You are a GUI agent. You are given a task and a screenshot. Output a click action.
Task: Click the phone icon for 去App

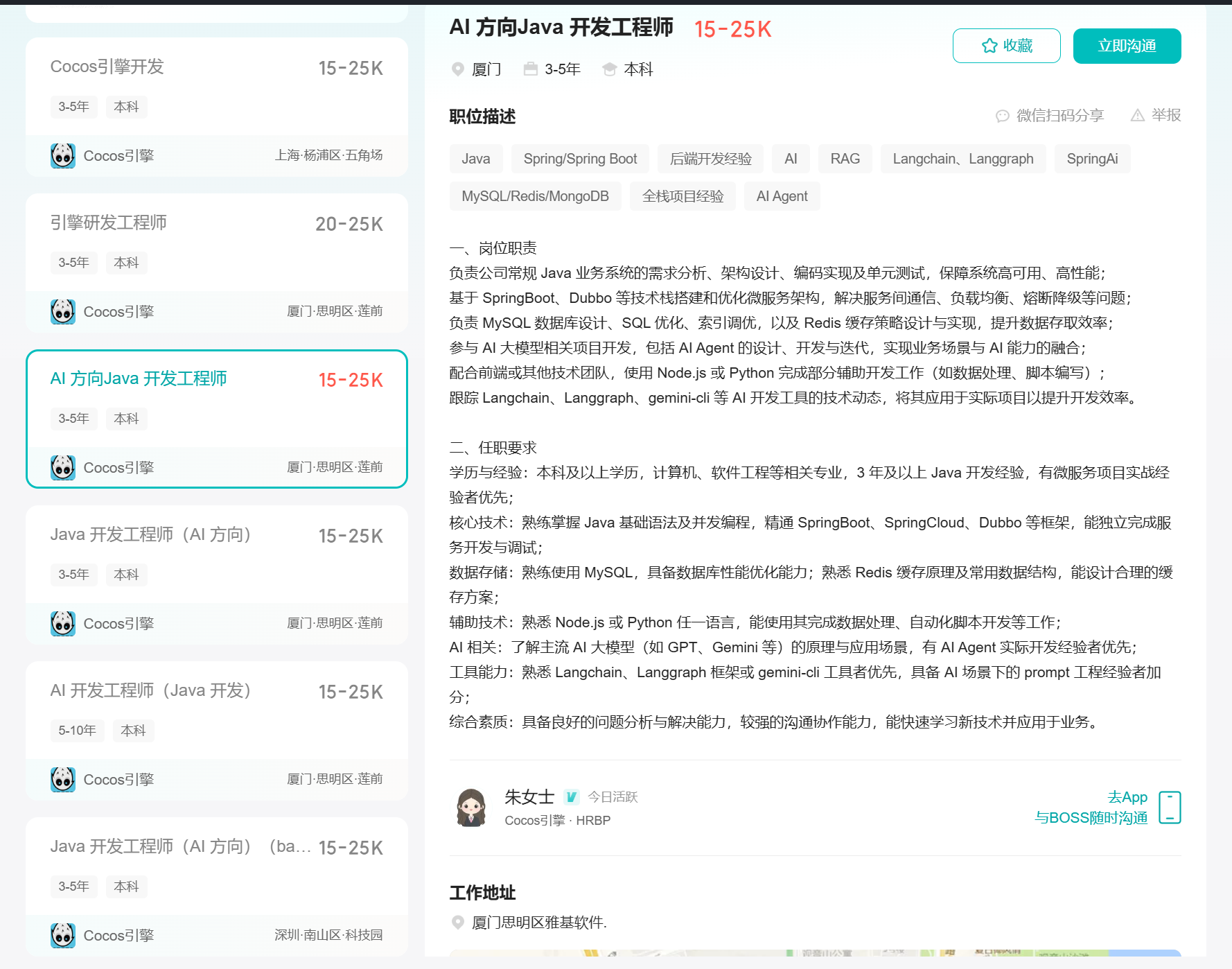(1170, 807)
